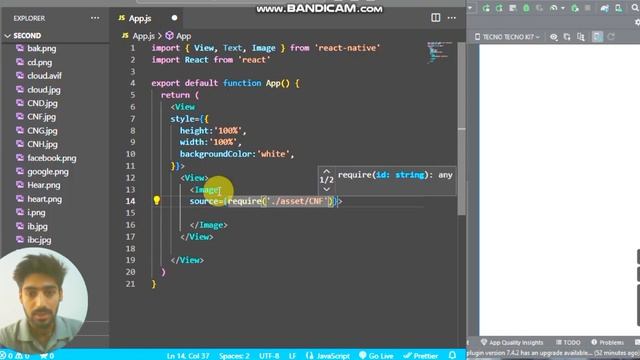
Task: Select CNH.jpg file
Action: [42, 144]
